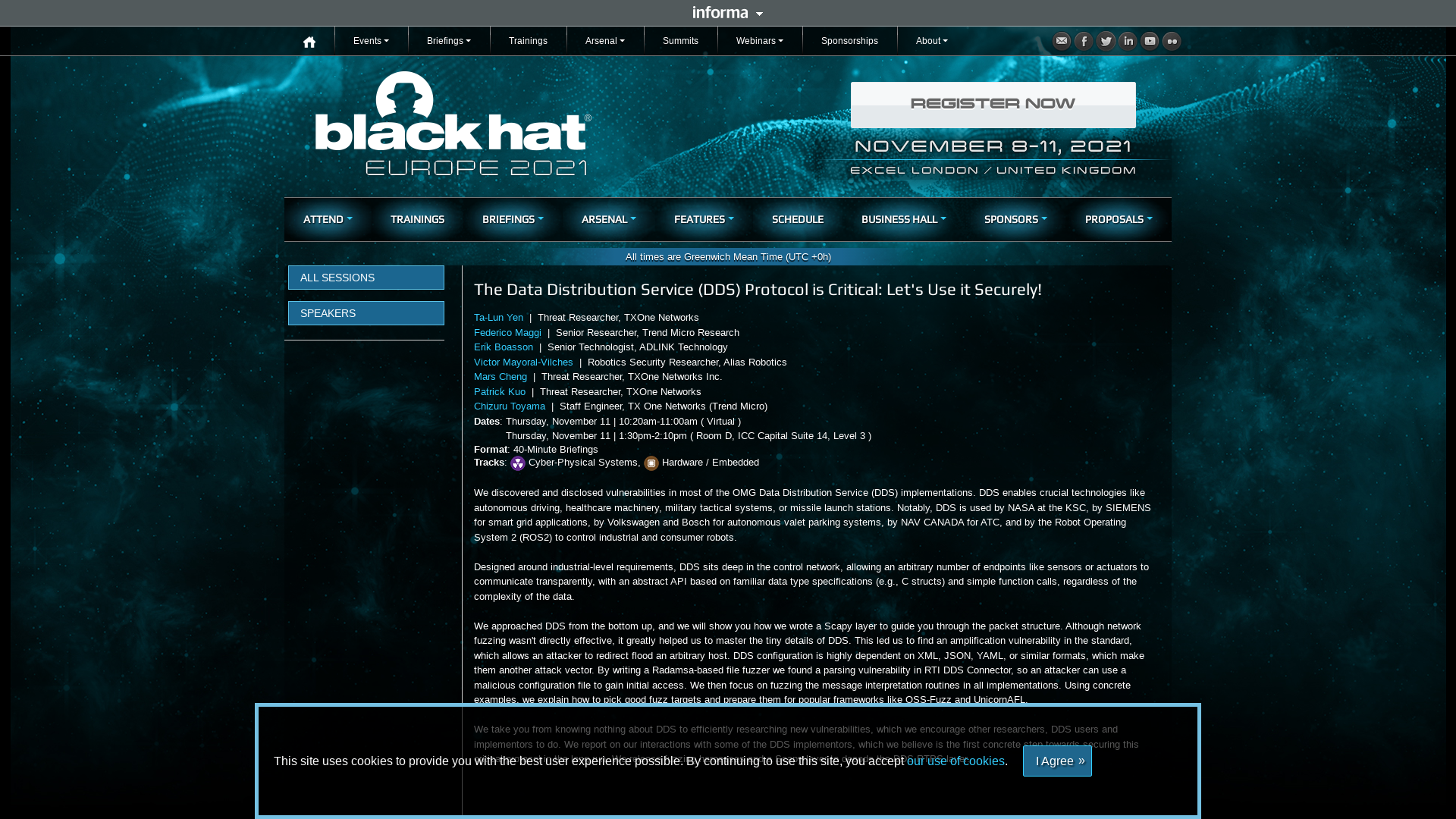Open the Briefings top navigation dropdown
This screenshot has width=1456, height=819.
(x=449, y=41)
